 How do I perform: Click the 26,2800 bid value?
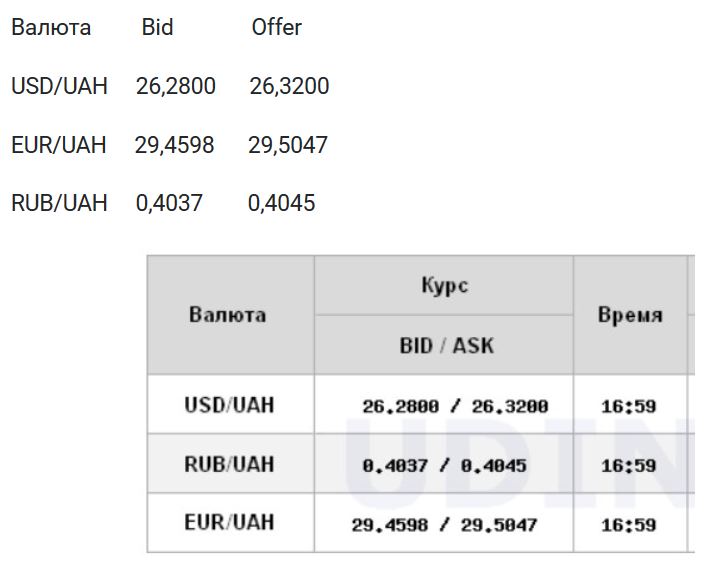176,86
